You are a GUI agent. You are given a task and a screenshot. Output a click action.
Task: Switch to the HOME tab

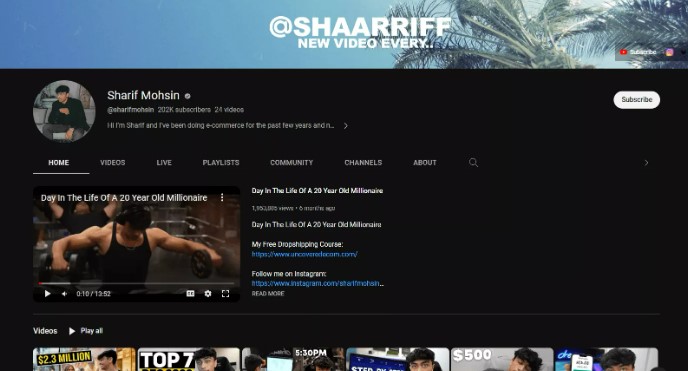59,163
